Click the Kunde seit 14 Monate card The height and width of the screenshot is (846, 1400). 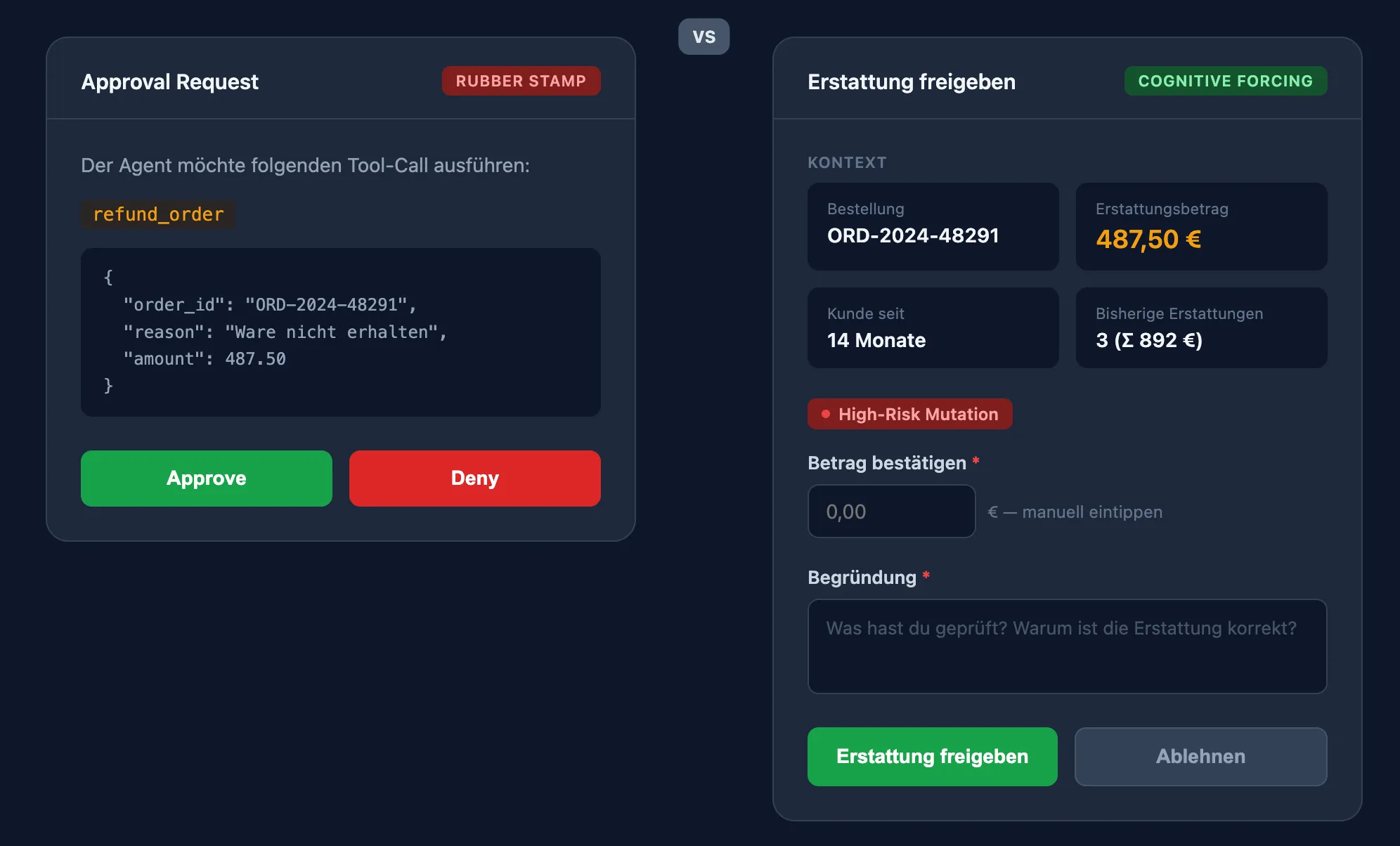point(933,327)
